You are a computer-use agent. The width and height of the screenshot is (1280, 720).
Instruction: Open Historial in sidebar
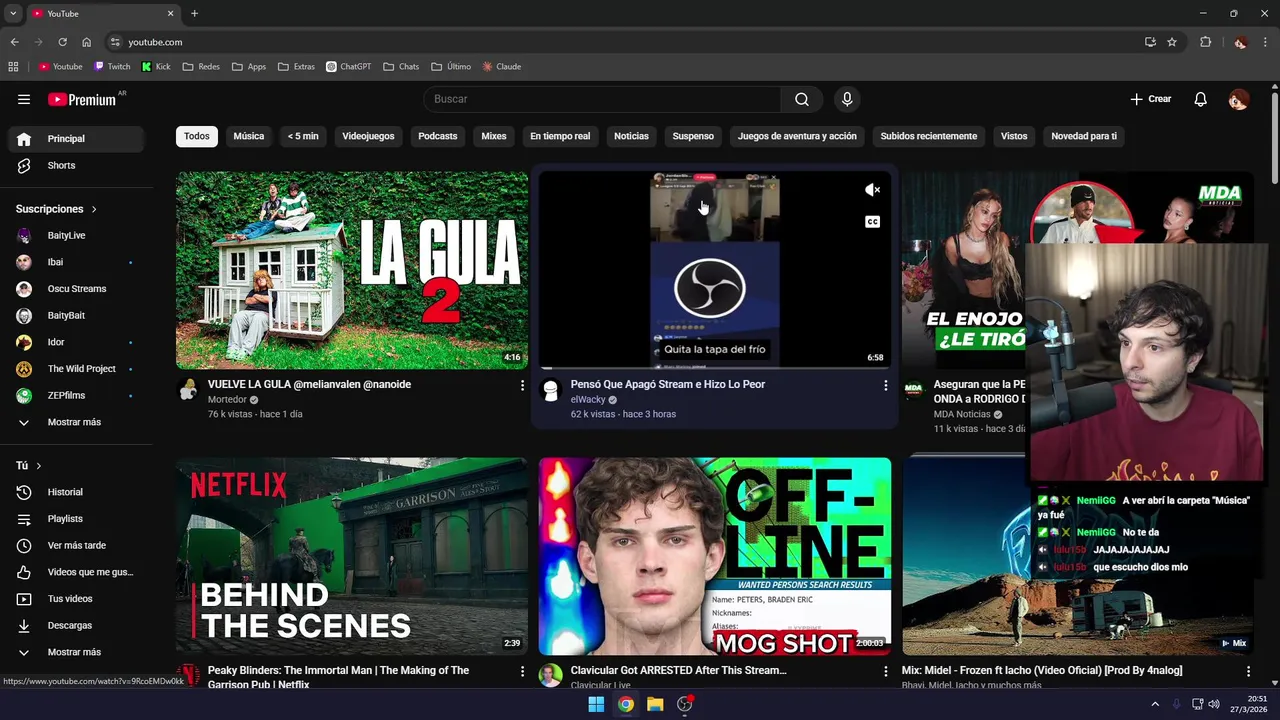76,492
